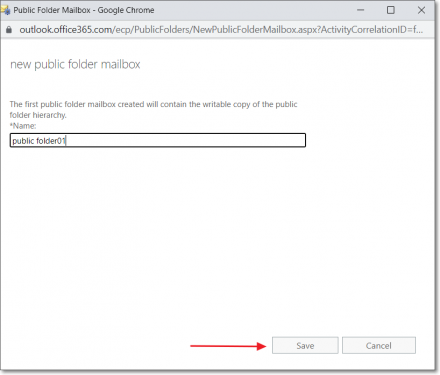Click the '*Name:' field label
Screen dimensions: 440x375
click(x=23, y=126)
